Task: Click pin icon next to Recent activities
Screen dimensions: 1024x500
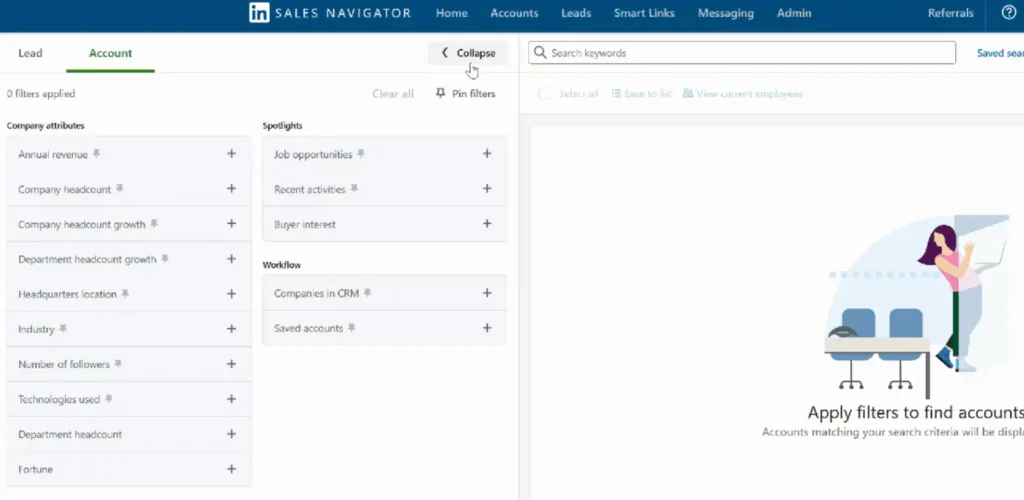Action: click(354, 189)
